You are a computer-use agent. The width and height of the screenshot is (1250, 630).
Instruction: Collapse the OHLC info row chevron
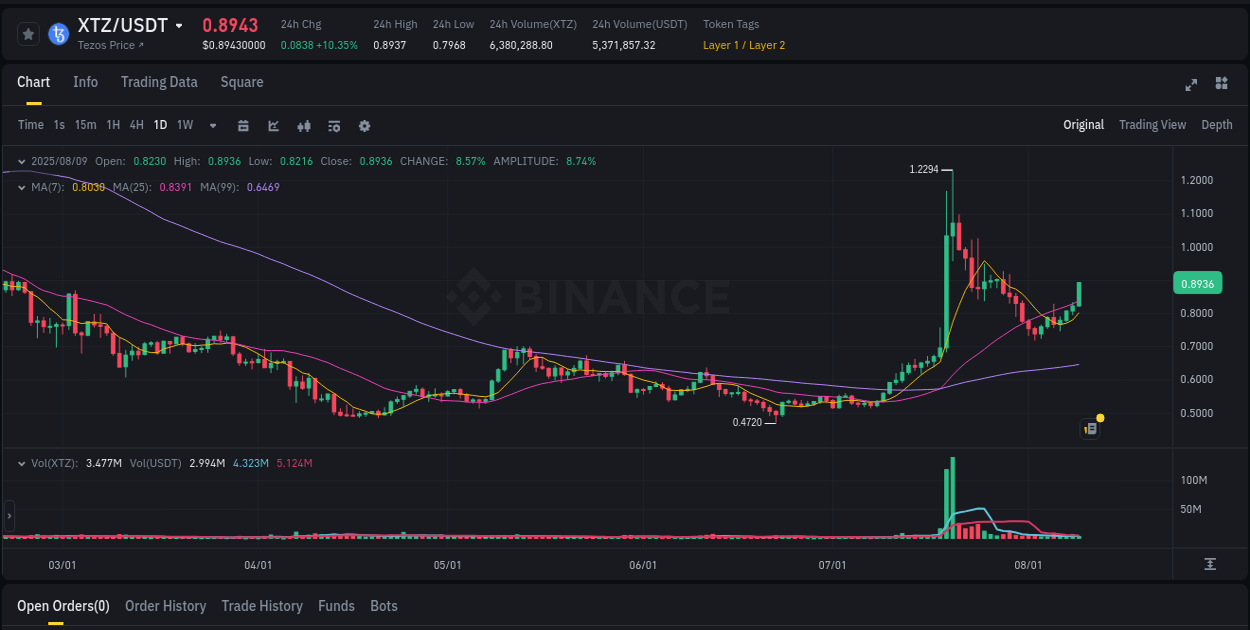coord(22,160)
